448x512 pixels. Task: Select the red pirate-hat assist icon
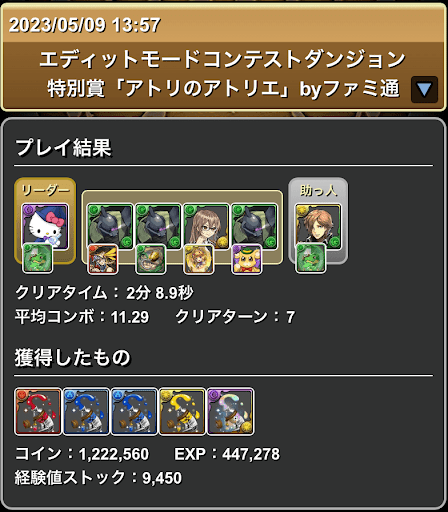[x=103, y=259]
